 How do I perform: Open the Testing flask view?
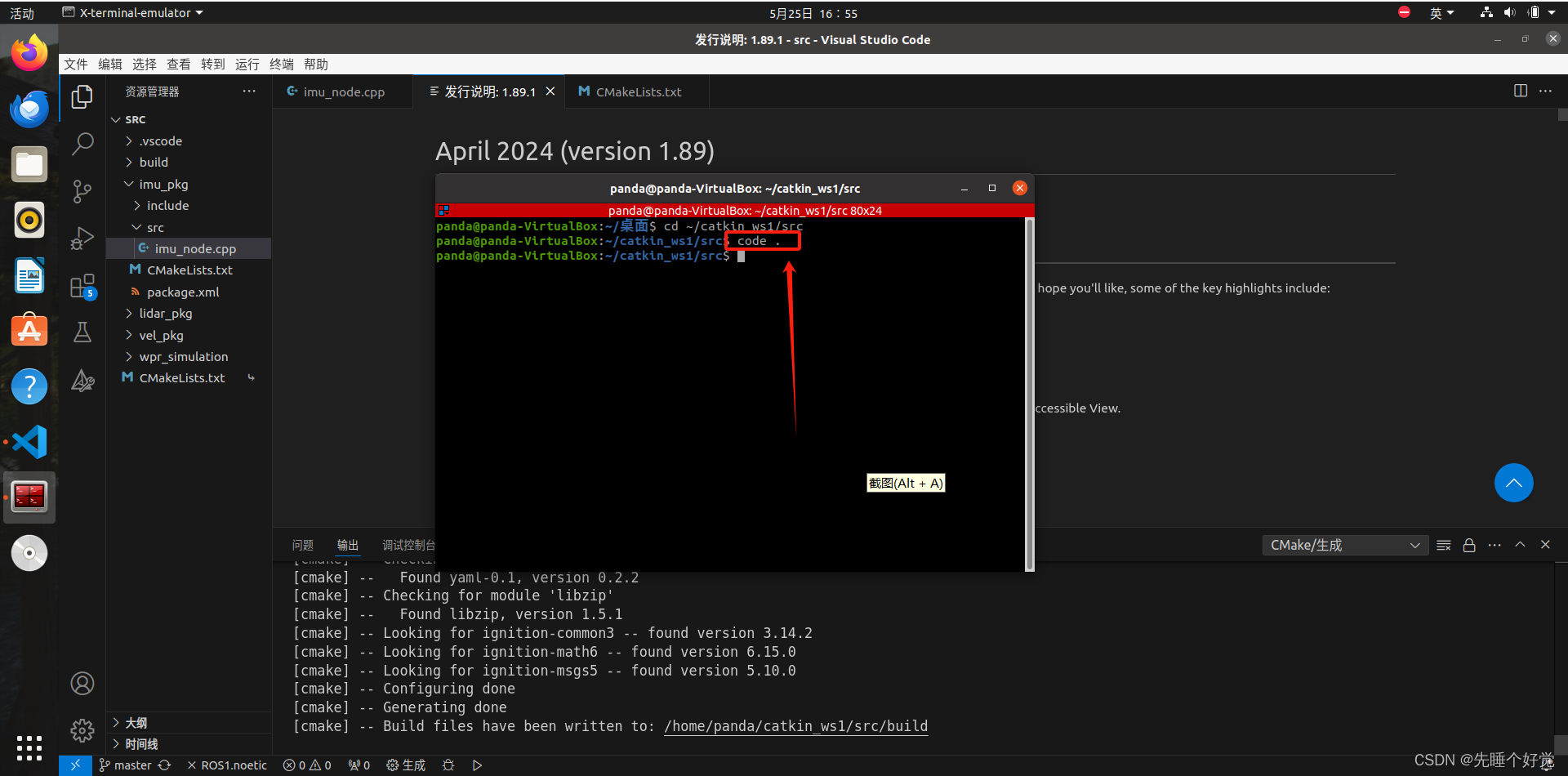[82, 332]
